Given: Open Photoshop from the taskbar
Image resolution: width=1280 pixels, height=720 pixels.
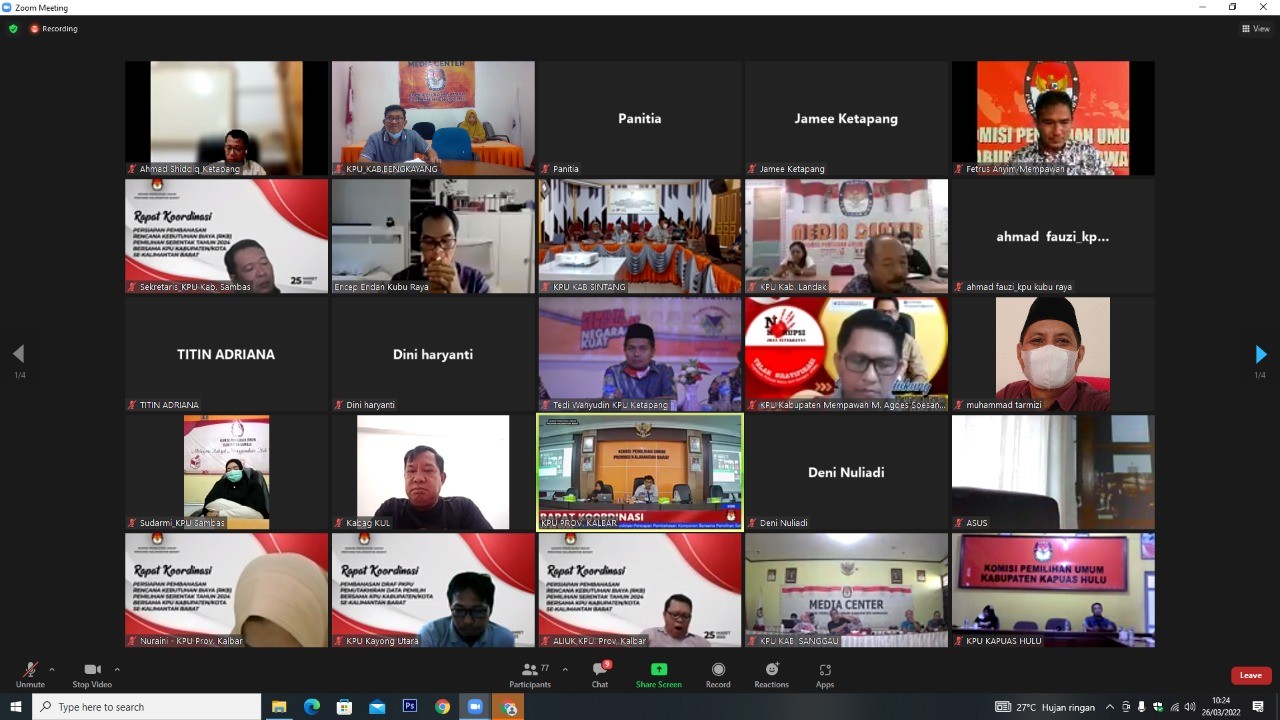Looking at the screenshot, I should pyautogui.click(x=409, y=706).
